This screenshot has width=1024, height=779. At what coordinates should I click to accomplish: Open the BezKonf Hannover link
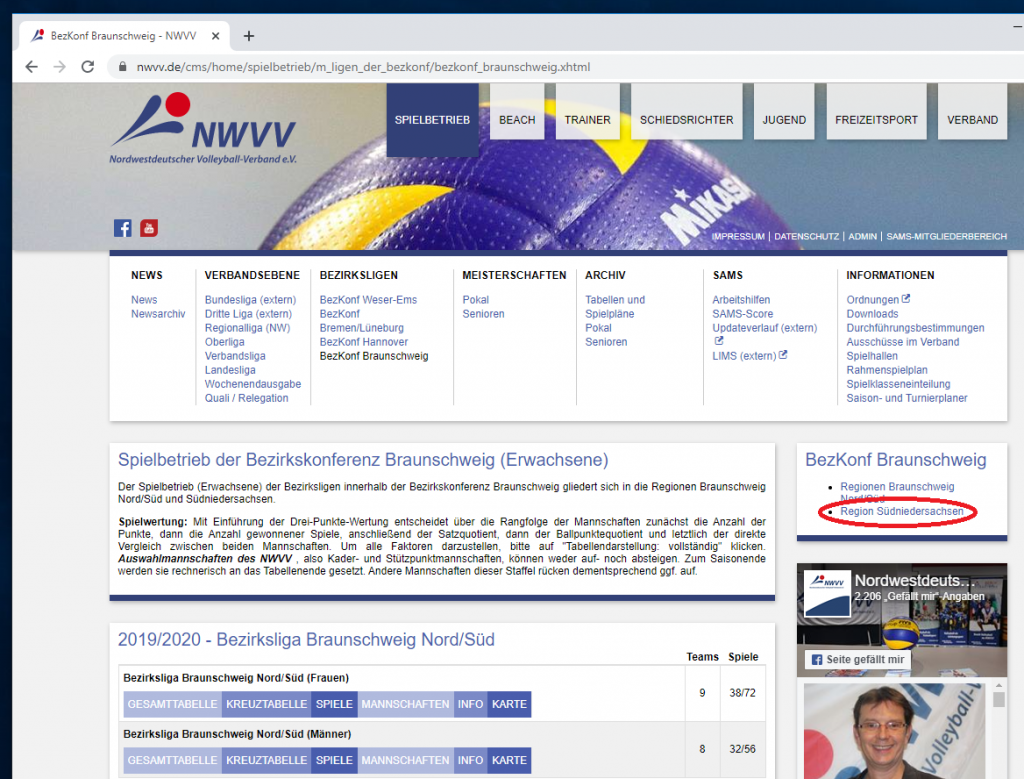coord(364,342)
